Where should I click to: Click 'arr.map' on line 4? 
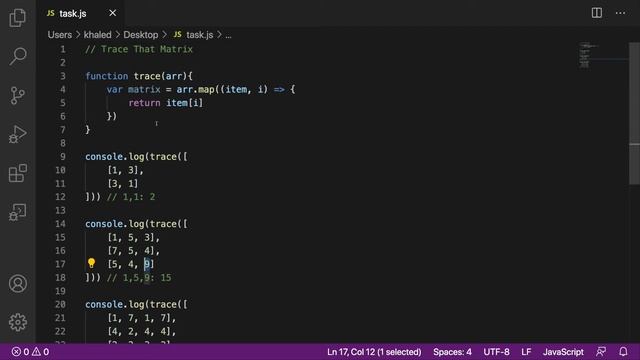click(x=196, y=89)
